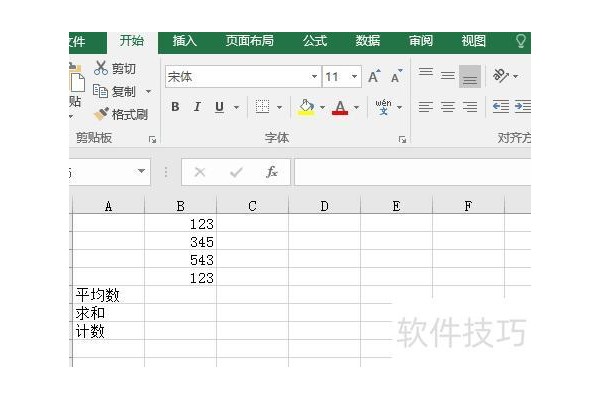Apply cell borders icon
The width and height of the screenshot is (600, 400).
[262, 107]
